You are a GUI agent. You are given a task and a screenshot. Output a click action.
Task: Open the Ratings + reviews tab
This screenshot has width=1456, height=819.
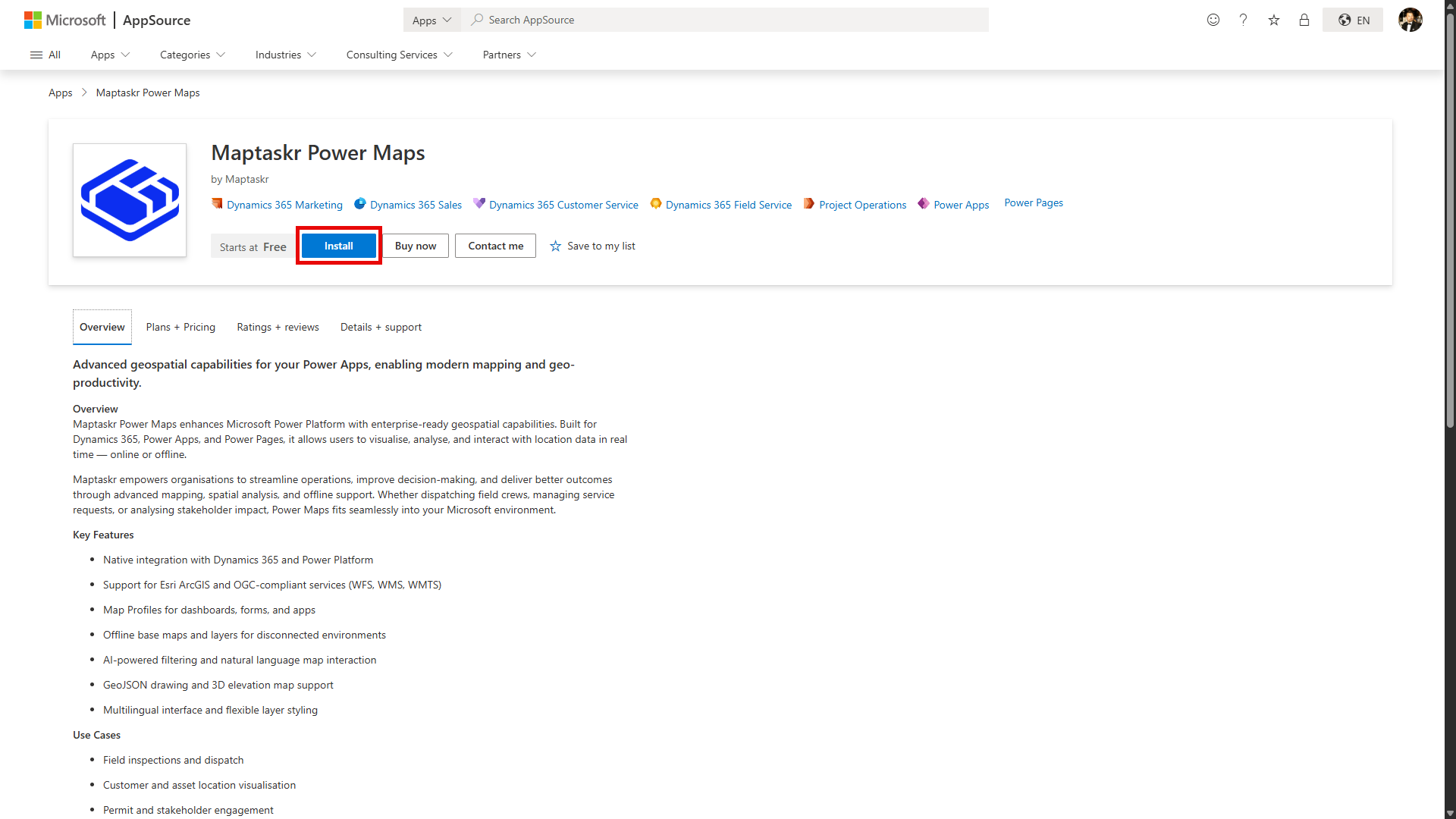click(278, 327)
